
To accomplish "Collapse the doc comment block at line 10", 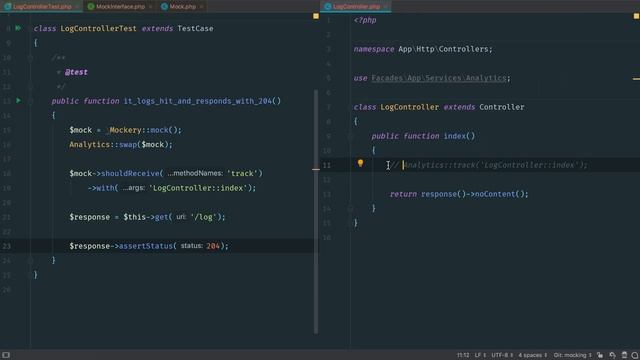I will click(31, 58).
